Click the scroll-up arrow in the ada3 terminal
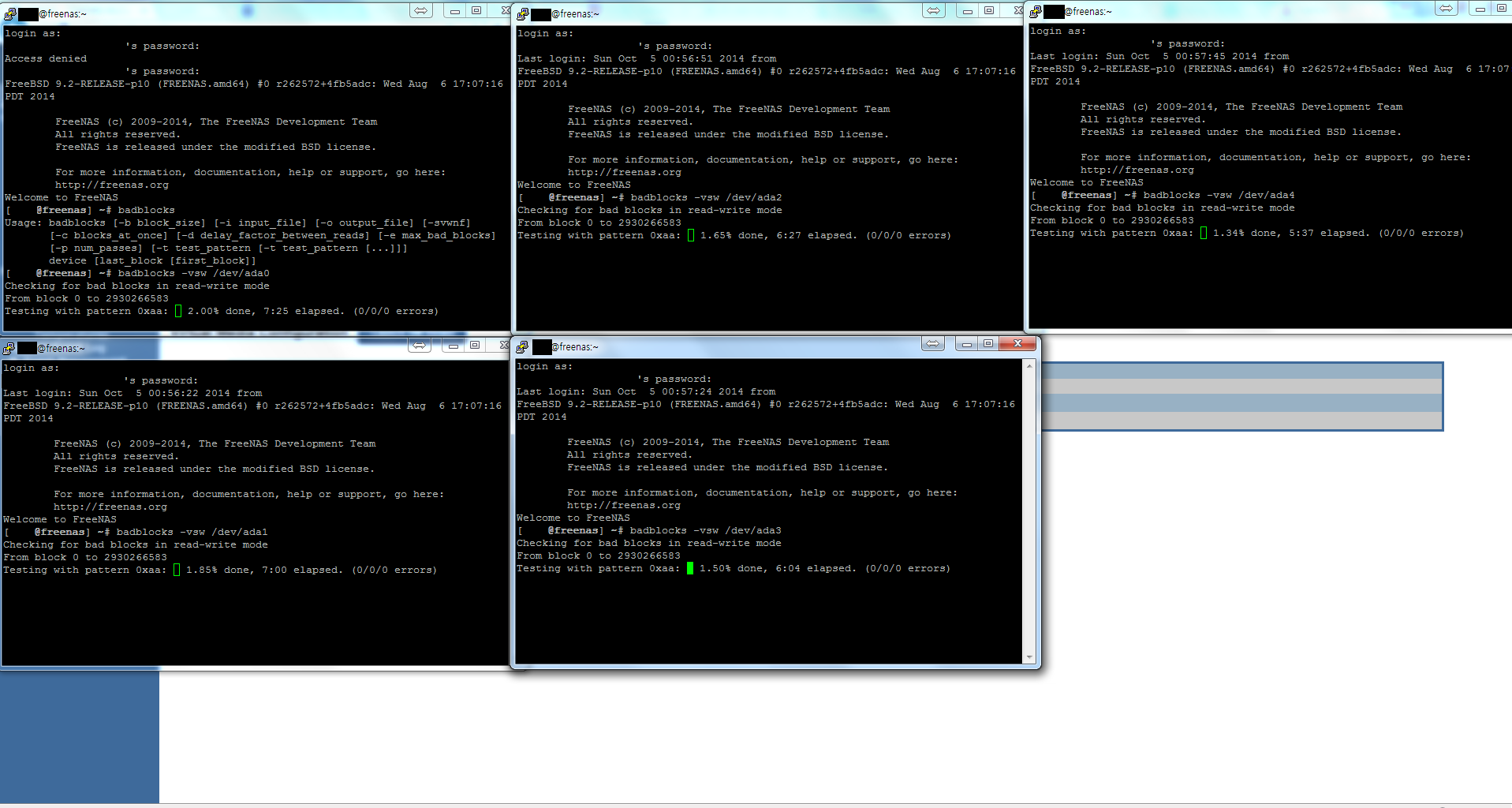The image size is (1512, 808). click(1029, 366)
